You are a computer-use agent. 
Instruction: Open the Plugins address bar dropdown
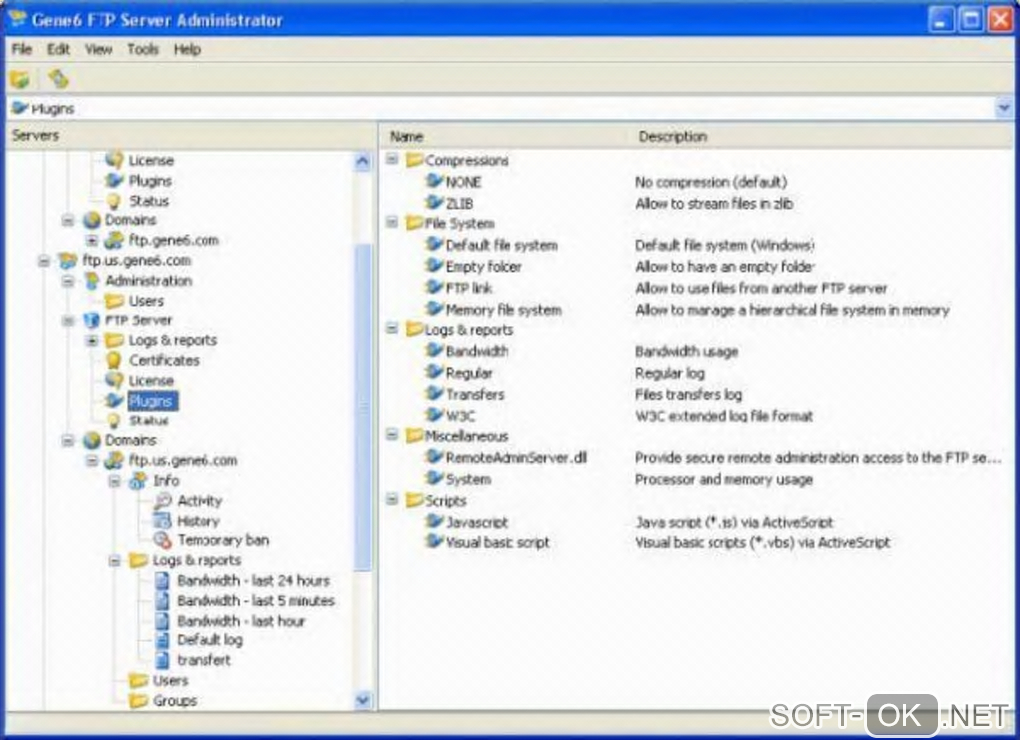pos(1004,108)
